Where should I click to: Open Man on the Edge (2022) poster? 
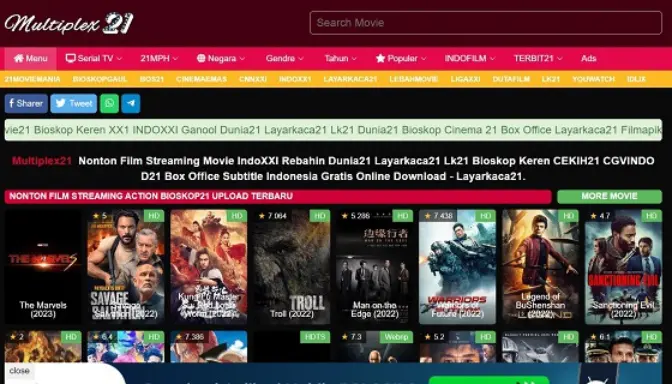point(375,267)
